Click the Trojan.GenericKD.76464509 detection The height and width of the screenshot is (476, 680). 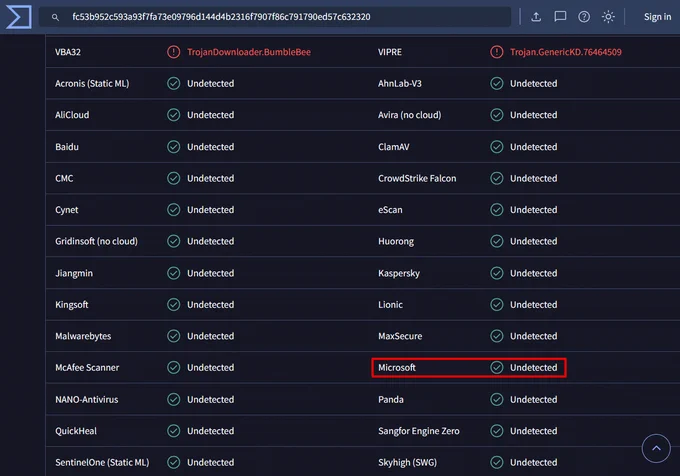(566, 52)
